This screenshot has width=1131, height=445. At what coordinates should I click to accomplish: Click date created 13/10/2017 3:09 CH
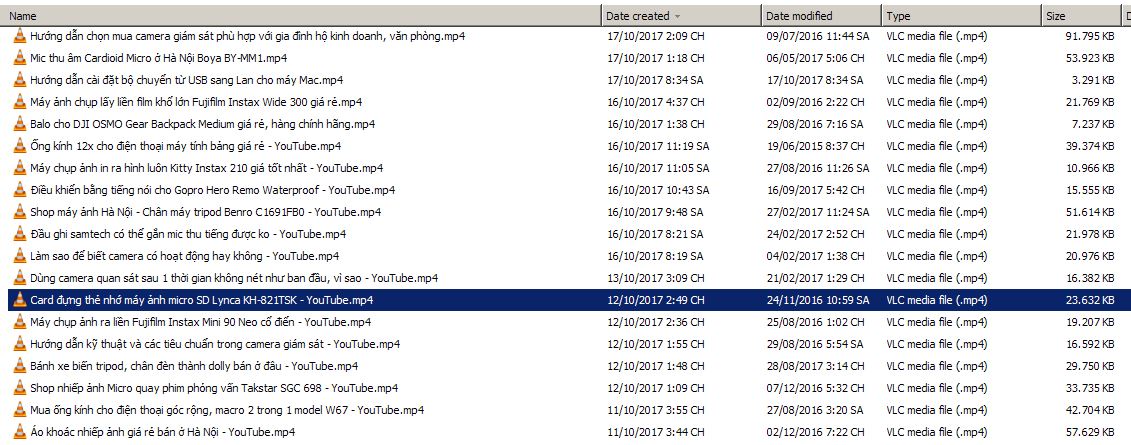click(656, 278)
